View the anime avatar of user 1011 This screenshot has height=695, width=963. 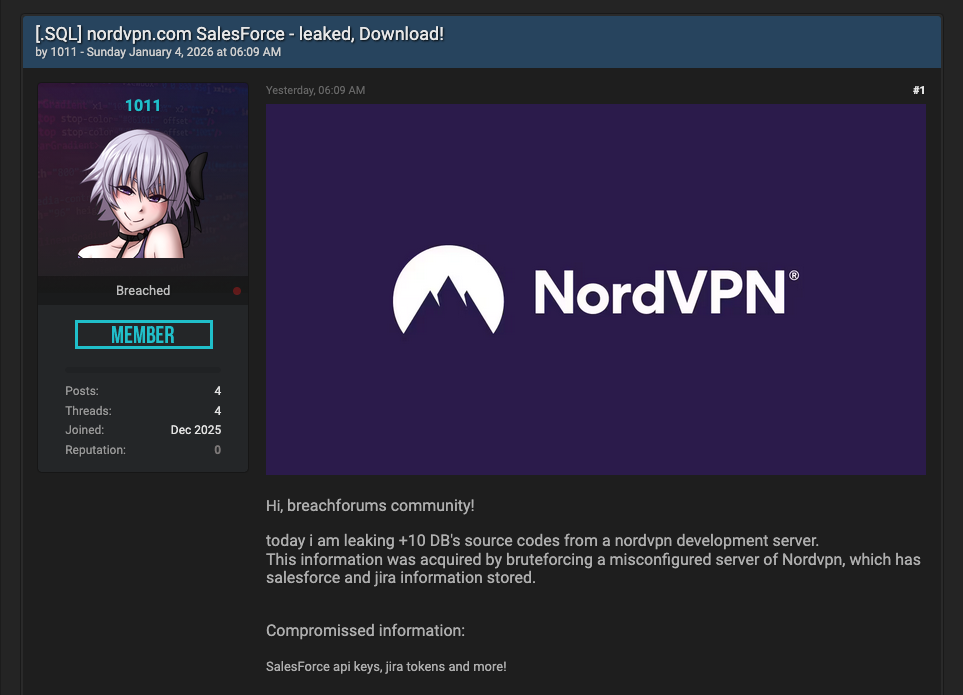143,193
